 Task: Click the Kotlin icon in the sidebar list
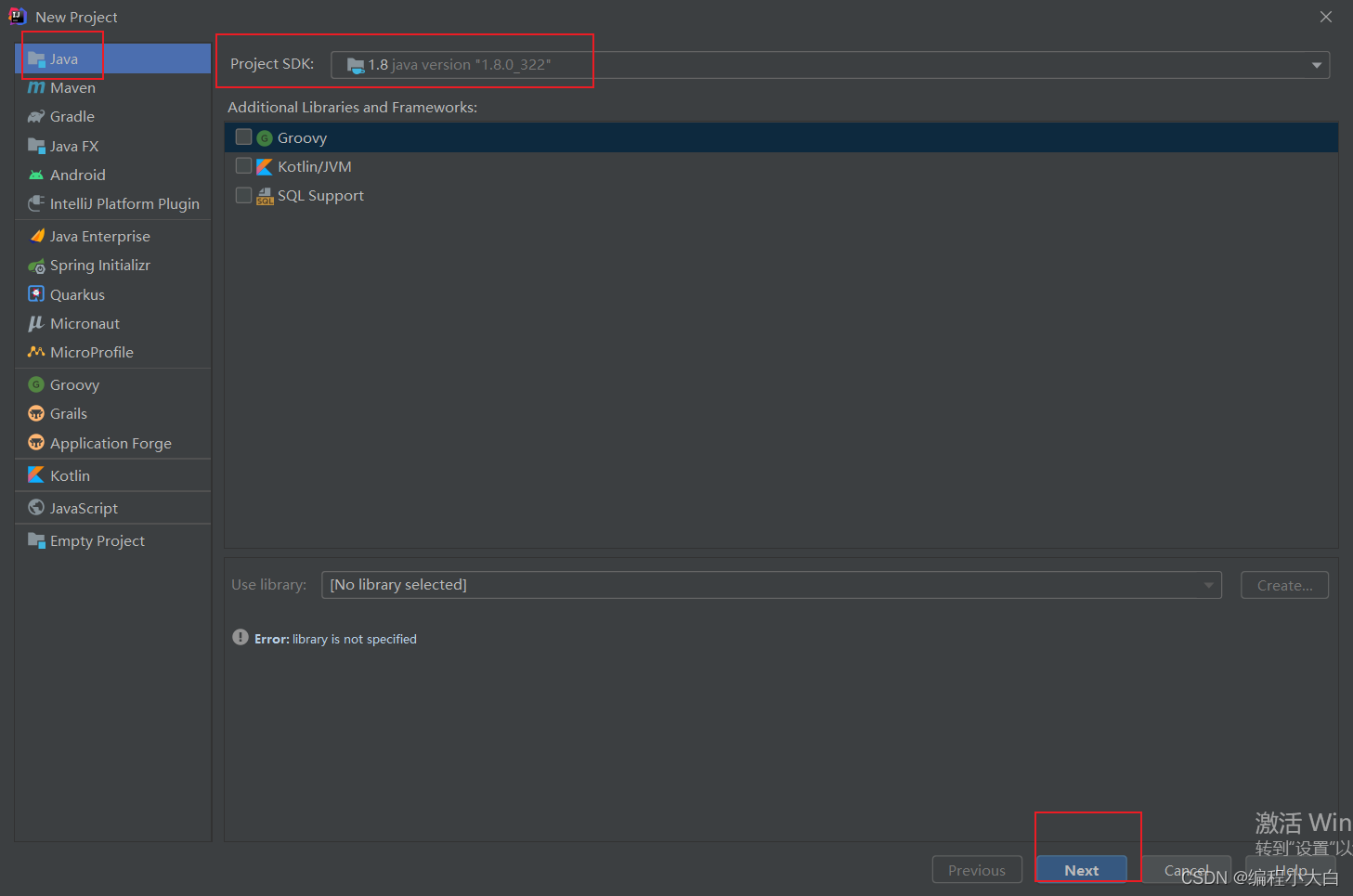point(36,474)
